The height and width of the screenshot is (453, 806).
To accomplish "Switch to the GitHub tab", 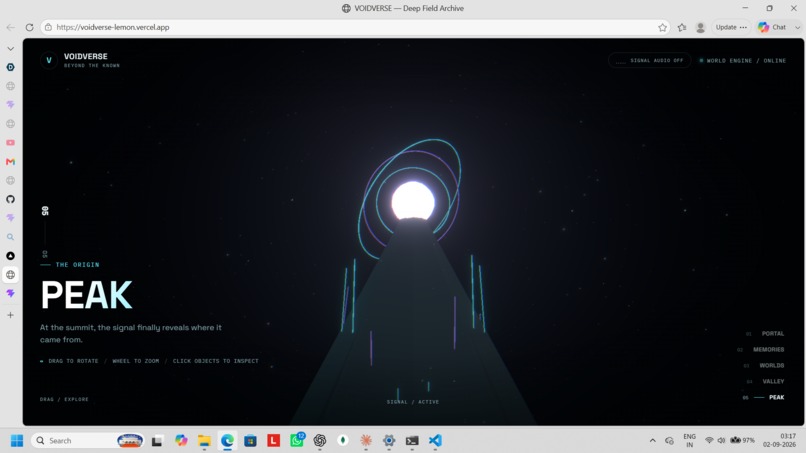I will coord(10,199).
